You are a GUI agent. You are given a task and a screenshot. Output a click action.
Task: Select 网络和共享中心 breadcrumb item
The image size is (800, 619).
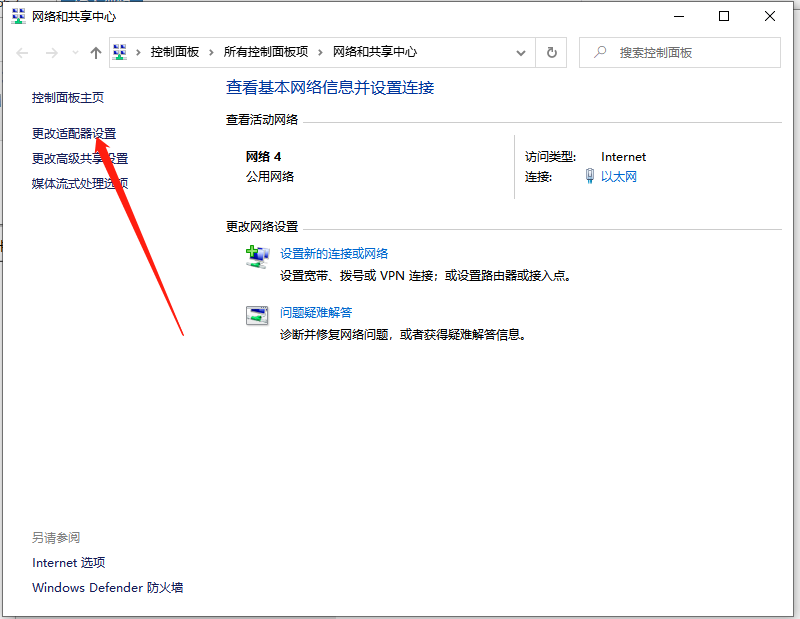click(x=375, y=52)
